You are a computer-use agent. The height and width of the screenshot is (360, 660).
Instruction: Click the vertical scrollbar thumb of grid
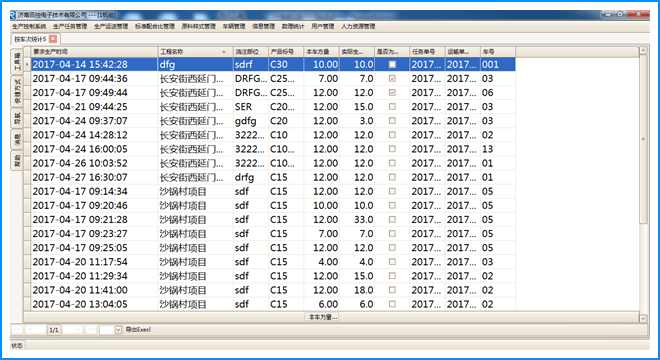click(643, 139)
